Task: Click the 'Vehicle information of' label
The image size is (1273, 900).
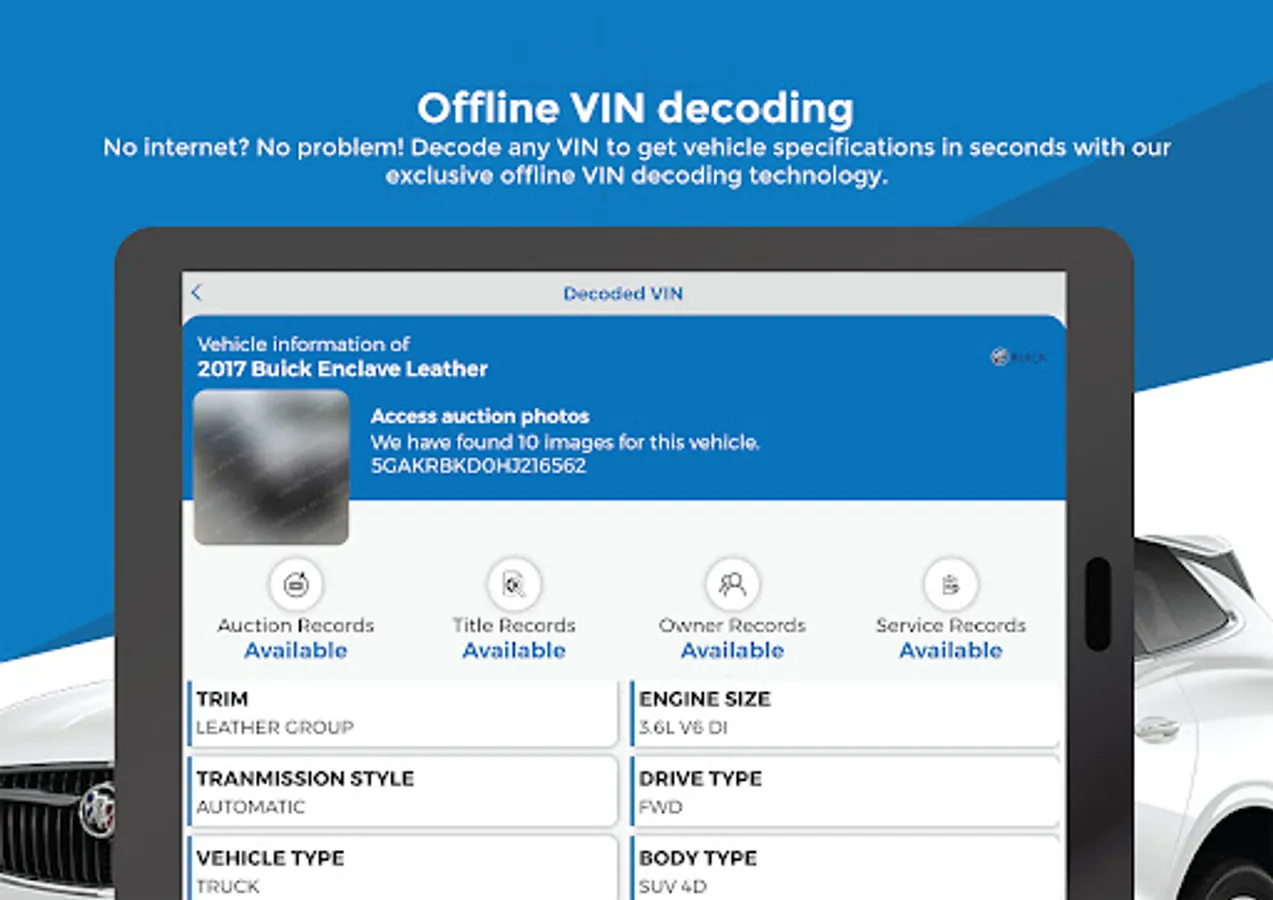Action: point(304,344)
